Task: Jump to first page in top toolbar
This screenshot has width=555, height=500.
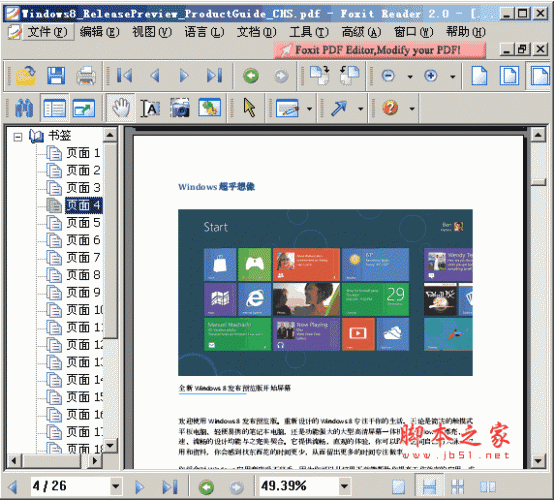Action: pyautogui.click(x=125, y=76)
